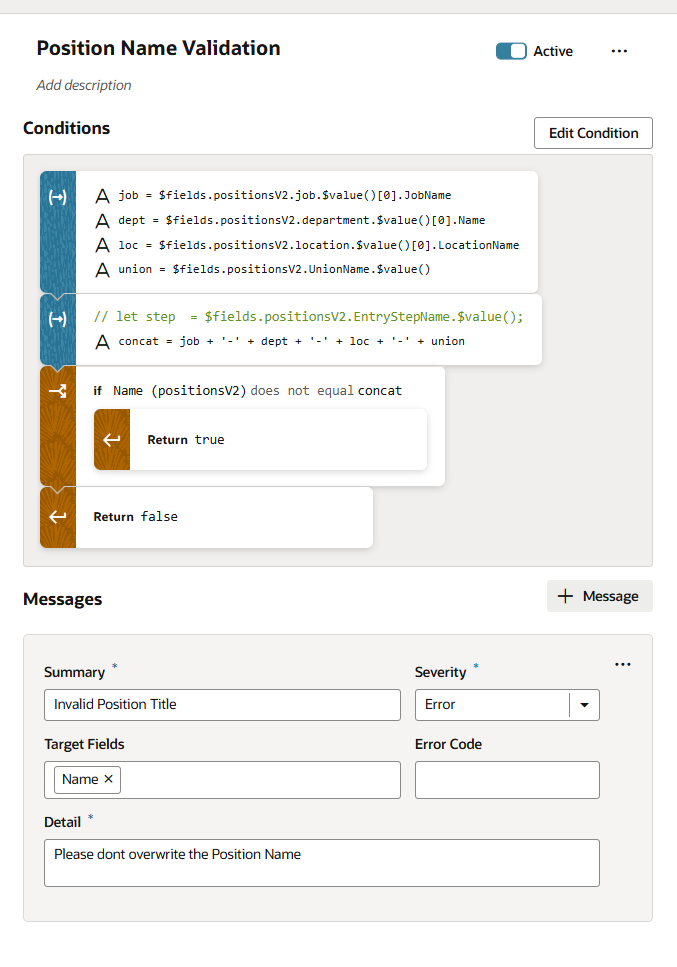Disable the Active toggle
This screenshot has height=967, width=677.
point(512,51)
